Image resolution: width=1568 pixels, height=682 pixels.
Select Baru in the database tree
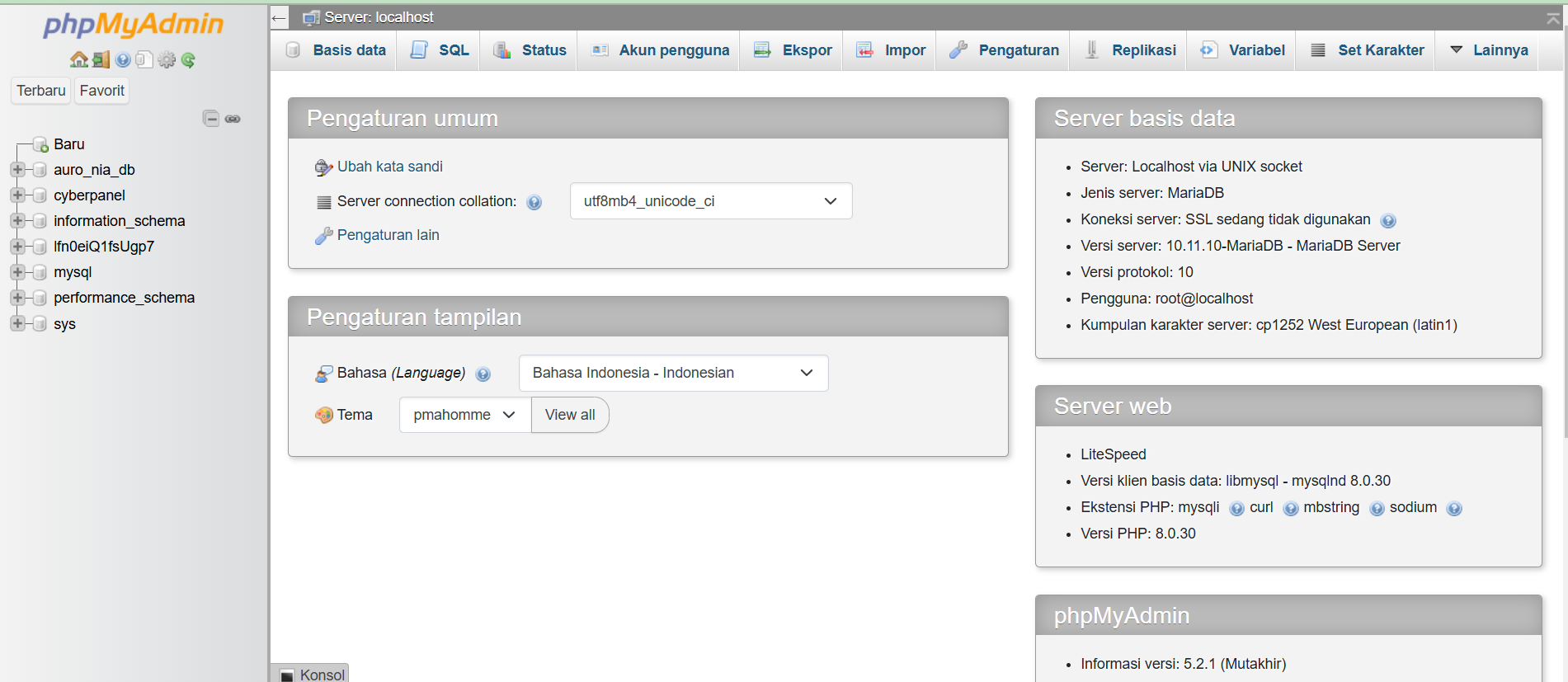69,144
